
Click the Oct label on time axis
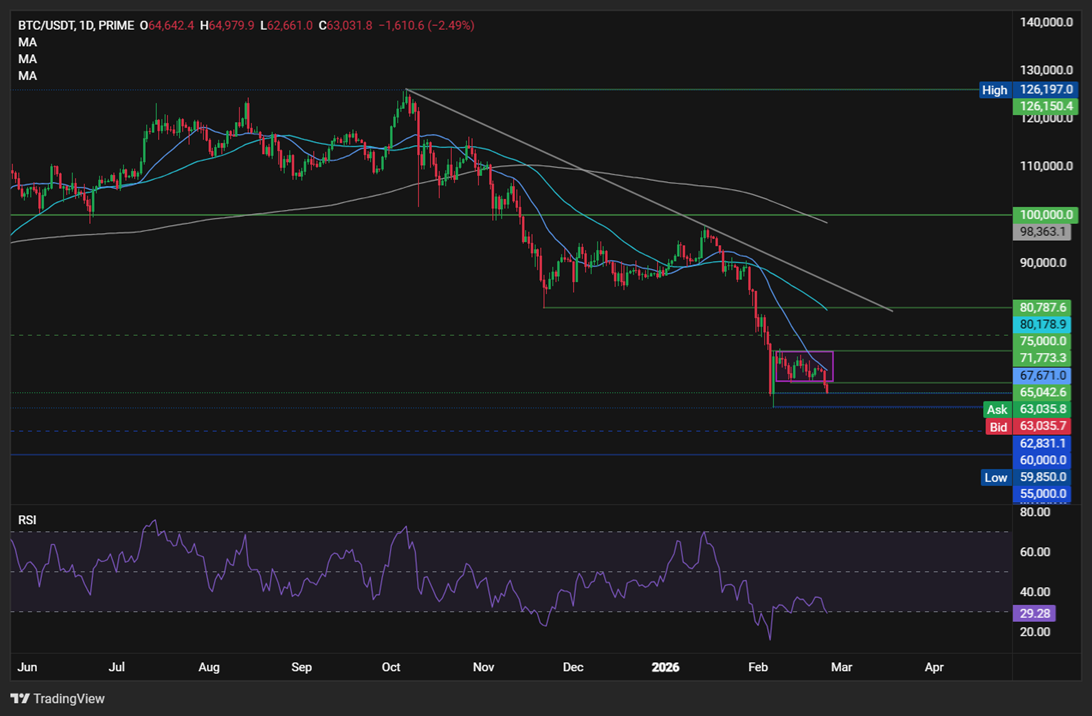[391, 667]
